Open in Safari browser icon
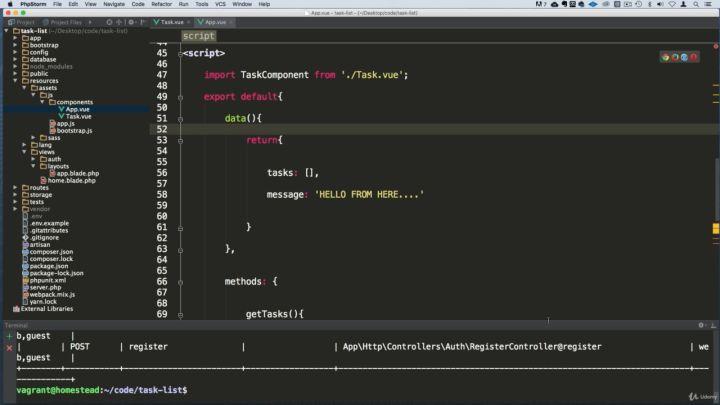This screenshot has width=720, height=405. [x=684, y=57]
